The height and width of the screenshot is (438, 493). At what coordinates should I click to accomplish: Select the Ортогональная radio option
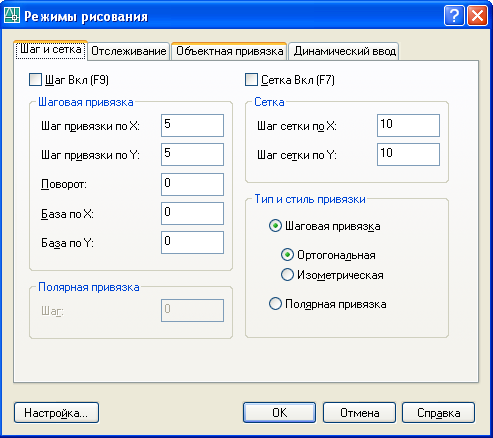pyautogui.click(x=287, y=255)
